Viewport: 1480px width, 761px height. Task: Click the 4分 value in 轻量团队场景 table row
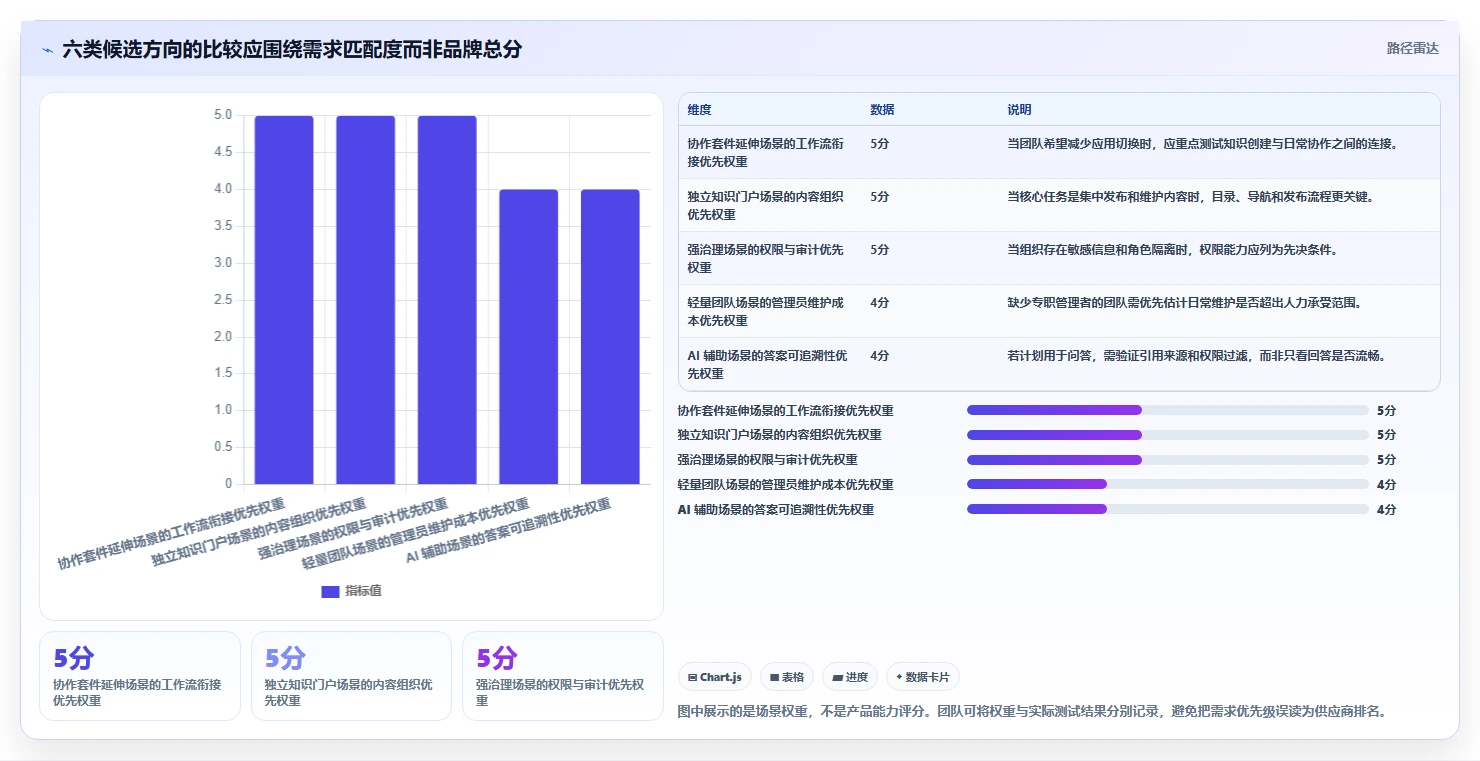point(880,302)
